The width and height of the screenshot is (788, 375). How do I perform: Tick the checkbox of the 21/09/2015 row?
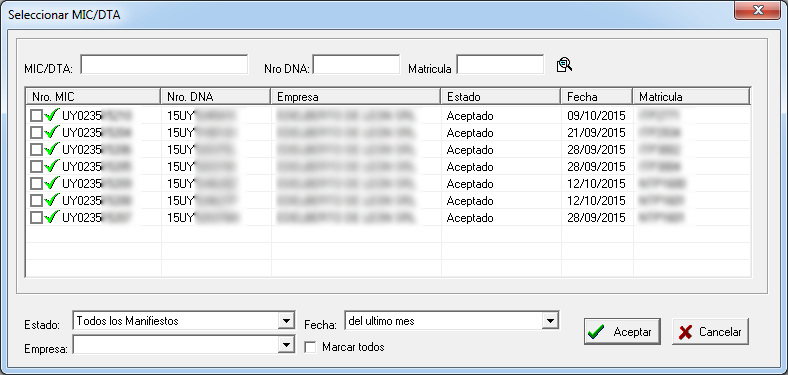(36, 133)
